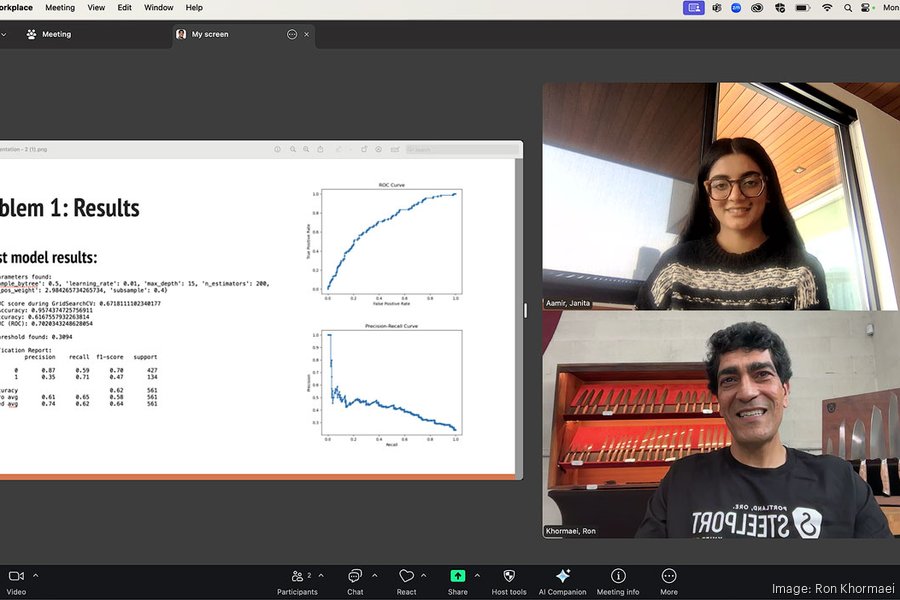
Task: Expand the React options chevron
Action: click(424, 575)
